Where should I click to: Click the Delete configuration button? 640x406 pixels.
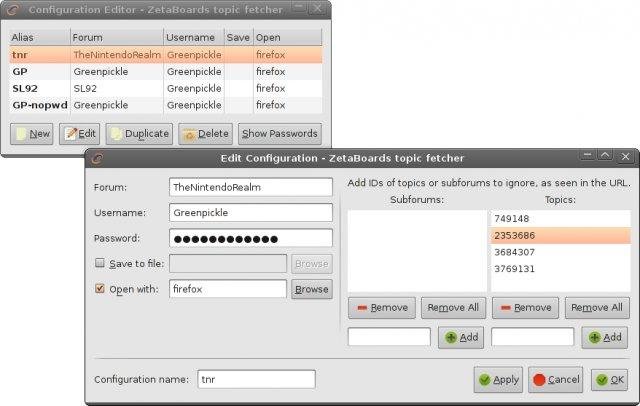(205, 134)
